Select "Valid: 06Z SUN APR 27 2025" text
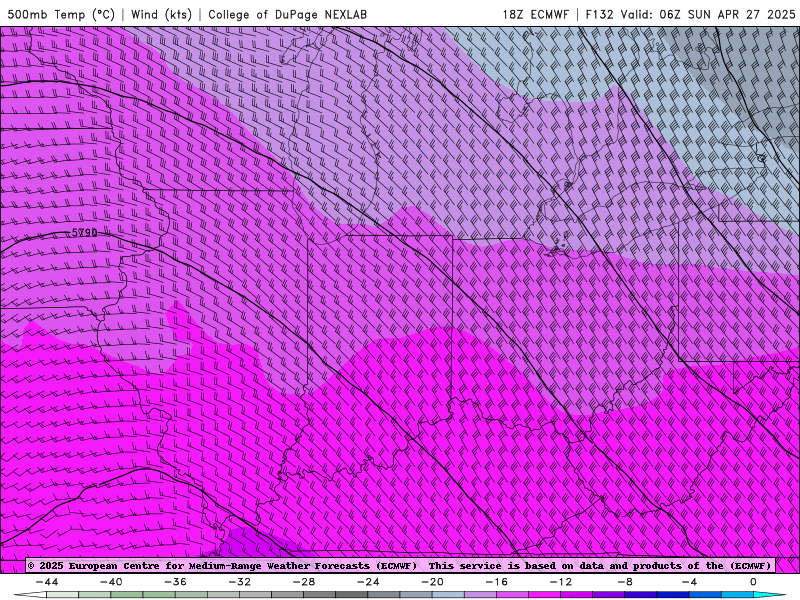Viewport: 800px width, 600px height. click(x=708, y=14)
